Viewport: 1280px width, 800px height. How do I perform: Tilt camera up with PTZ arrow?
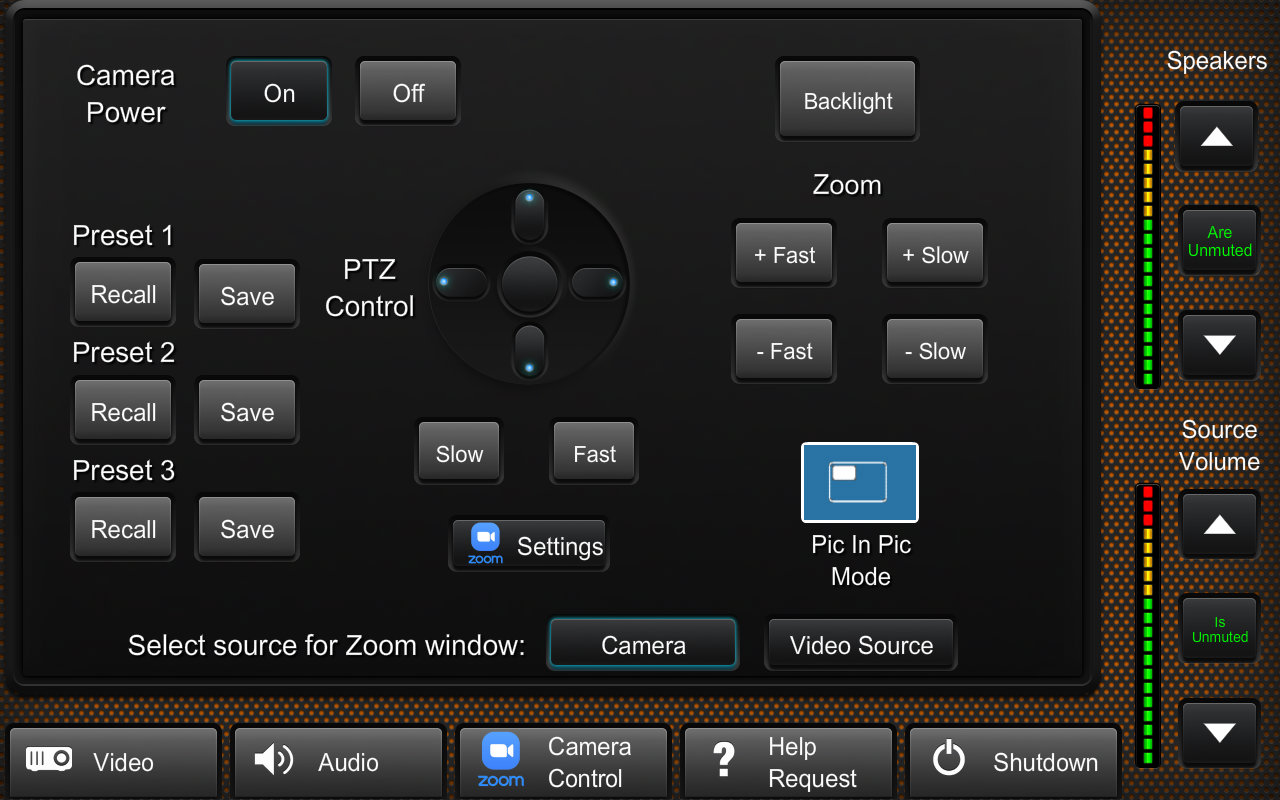pyautogui.click(x=530, y=214)
